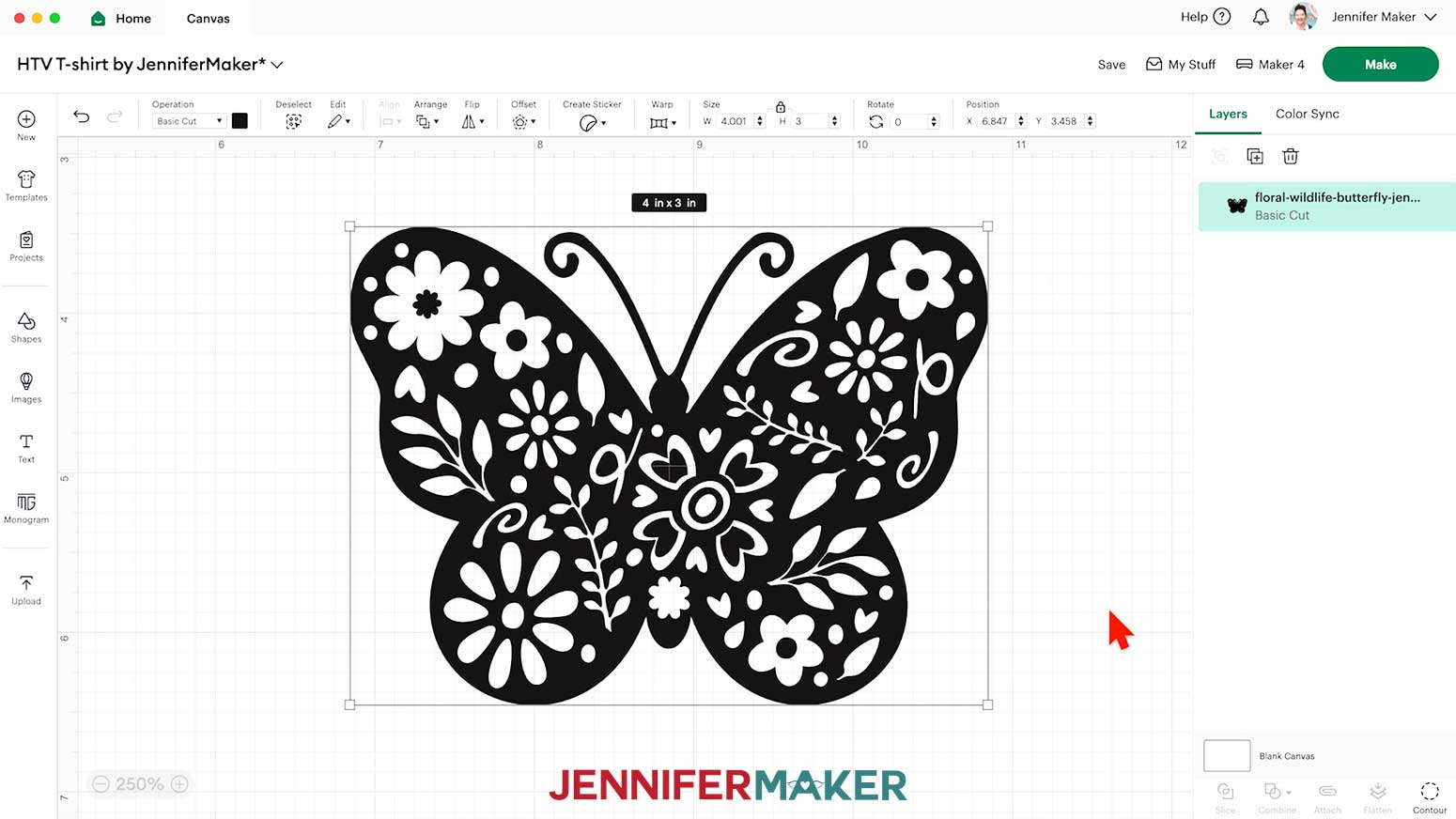Click the Height input field
The height and width of the screenshot is (819, 1456).
810,121
